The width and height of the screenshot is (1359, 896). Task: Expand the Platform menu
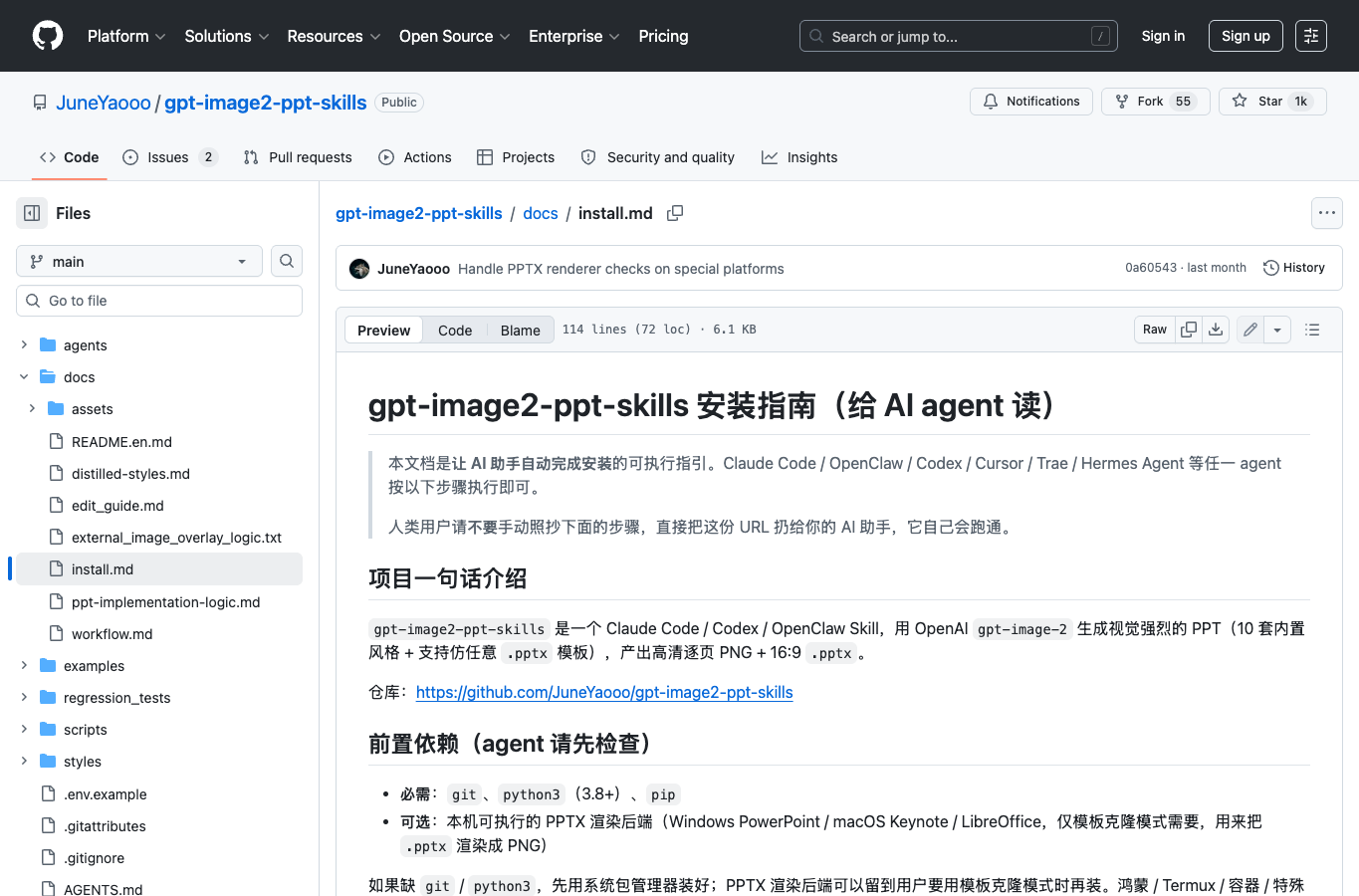(126, 36)
